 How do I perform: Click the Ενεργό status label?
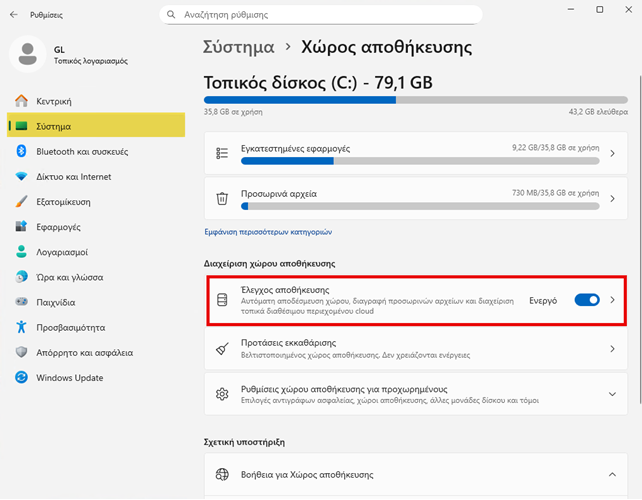[543, 301]
